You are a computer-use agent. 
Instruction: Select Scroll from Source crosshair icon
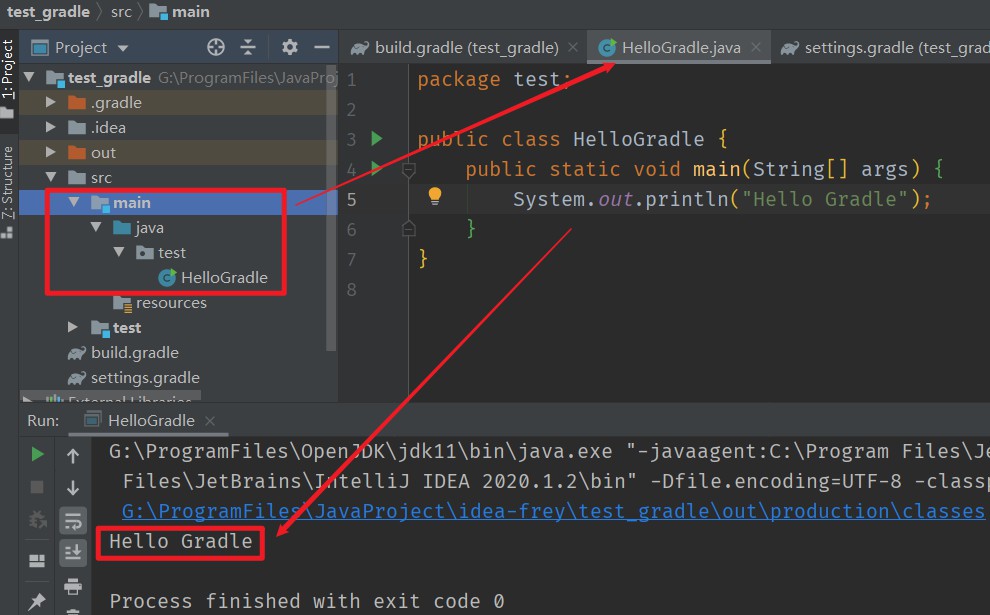216,46
